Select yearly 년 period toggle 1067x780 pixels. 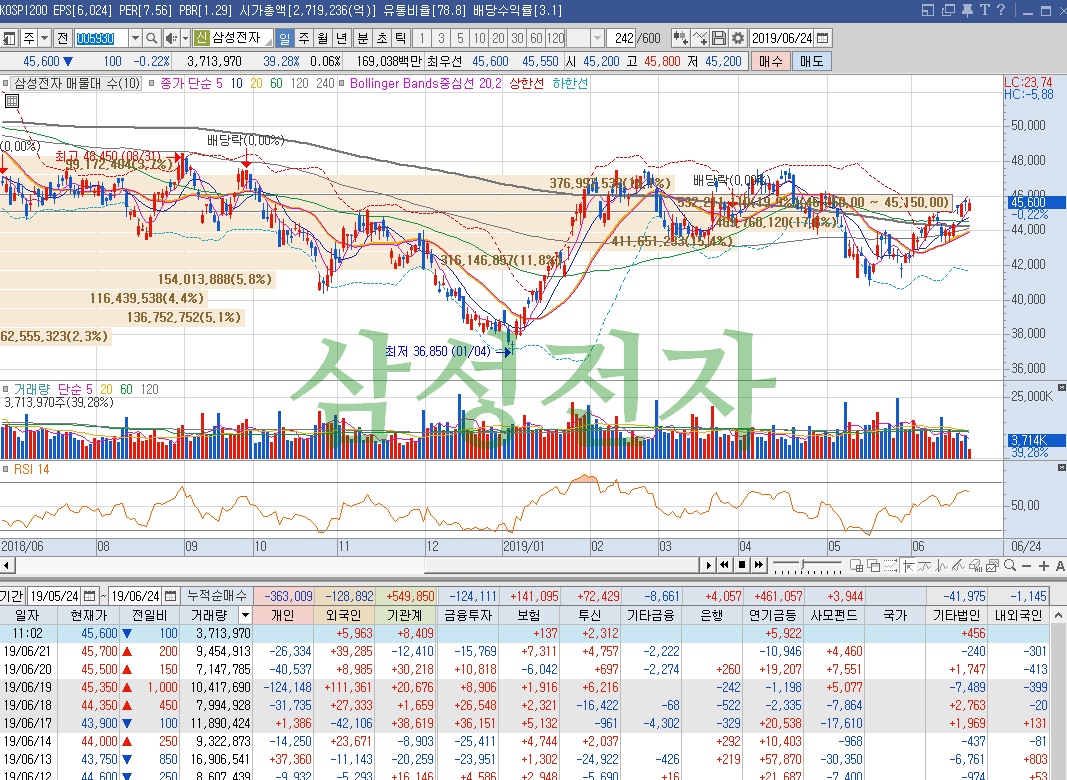(342, 38)
